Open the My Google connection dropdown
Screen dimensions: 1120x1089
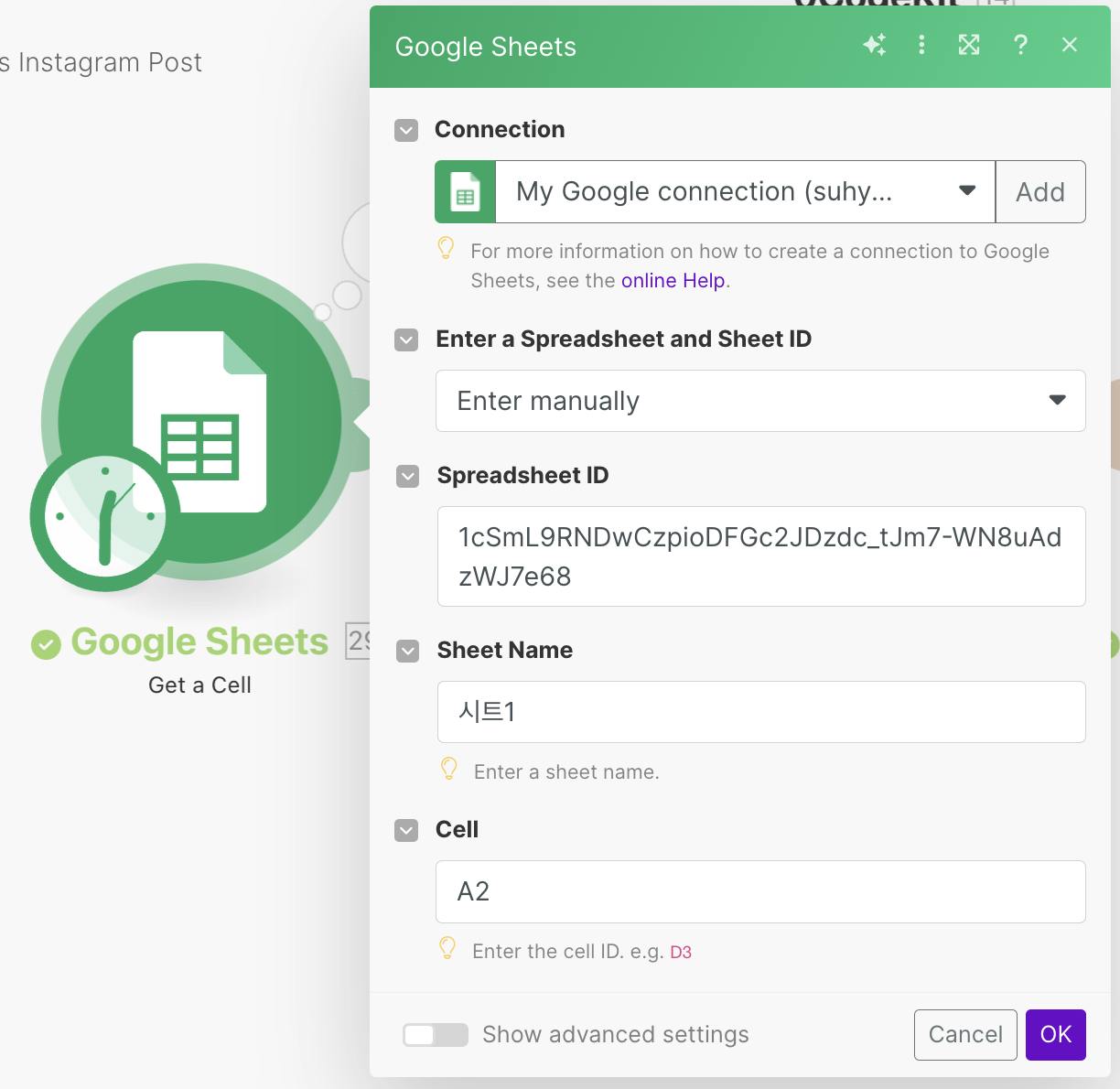[745, 192]
